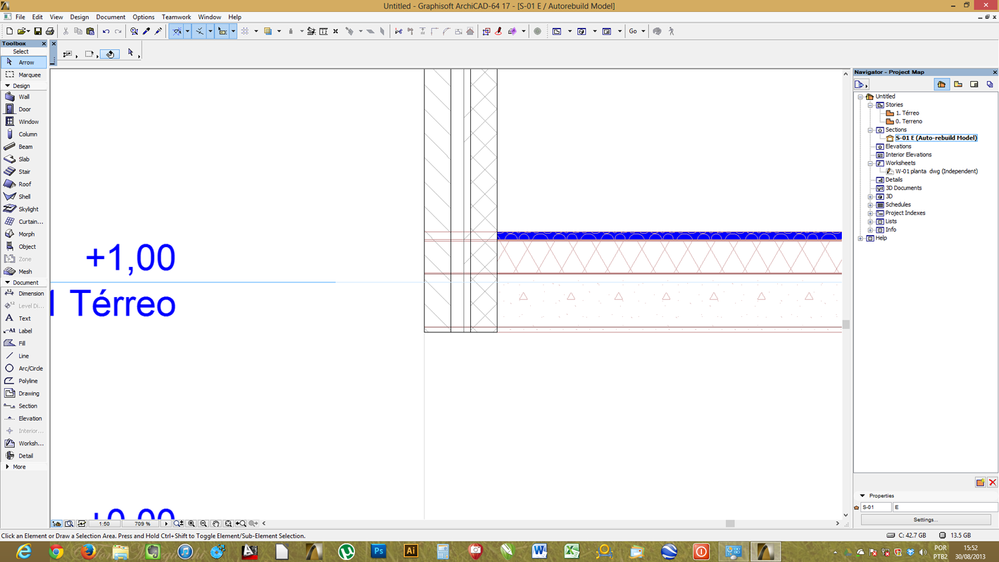Open Photoshop from the taskbar
The image size is (999, 562).
click(378, 551)
